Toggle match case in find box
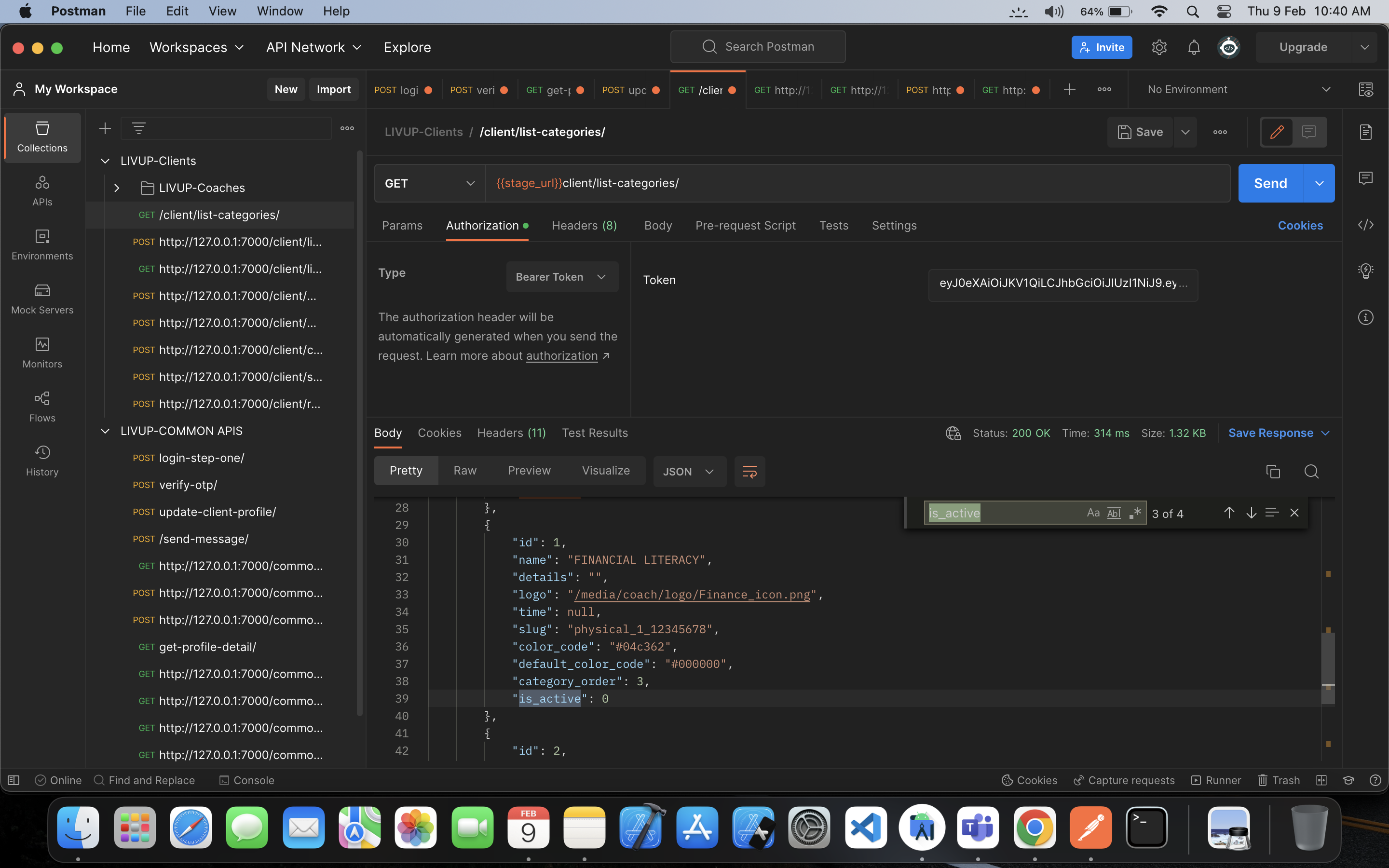The height and width of the screenshot is (868, 1389). point(1093,513)
